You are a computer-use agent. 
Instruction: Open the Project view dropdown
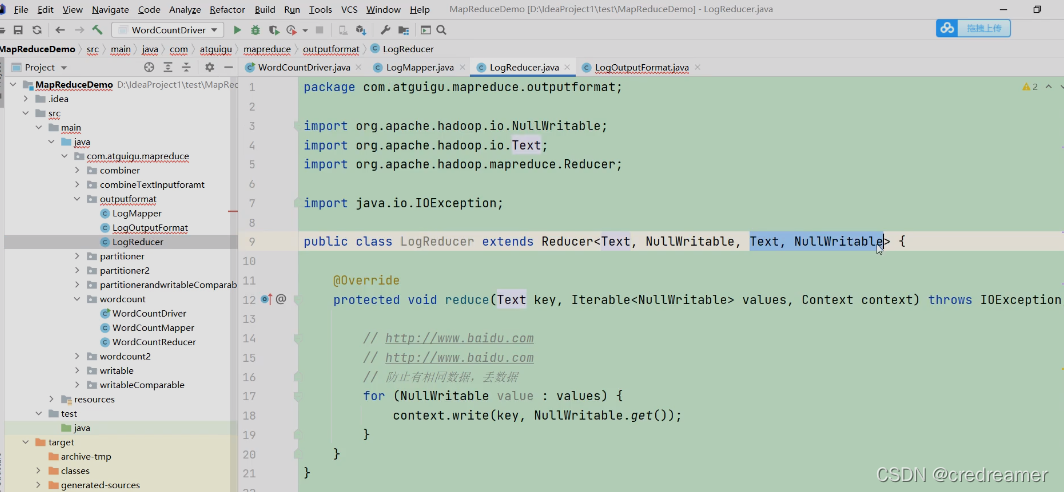pyautogui.click(x=45, y=67)
